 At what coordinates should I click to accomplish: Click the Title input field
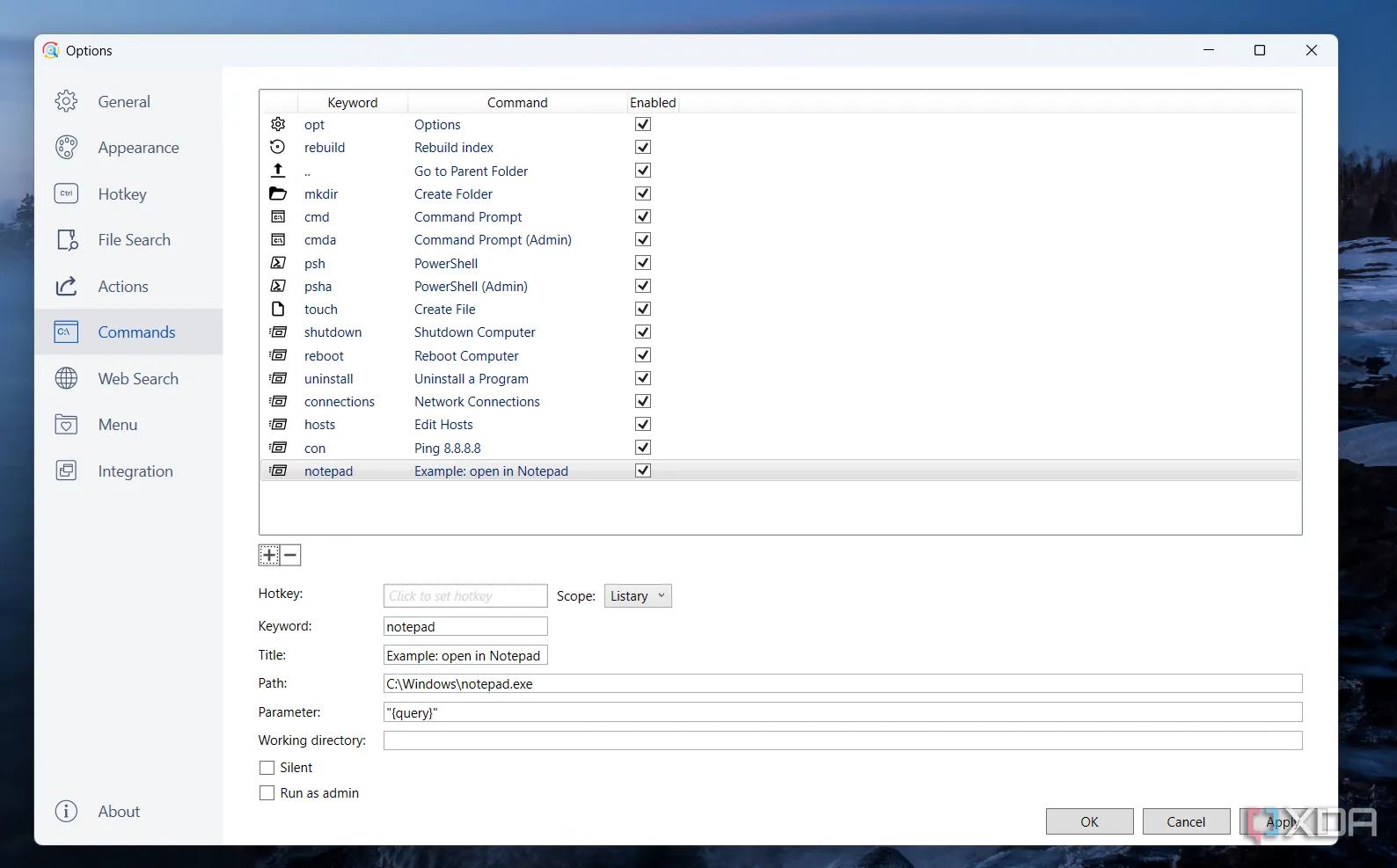click(465, 655)
